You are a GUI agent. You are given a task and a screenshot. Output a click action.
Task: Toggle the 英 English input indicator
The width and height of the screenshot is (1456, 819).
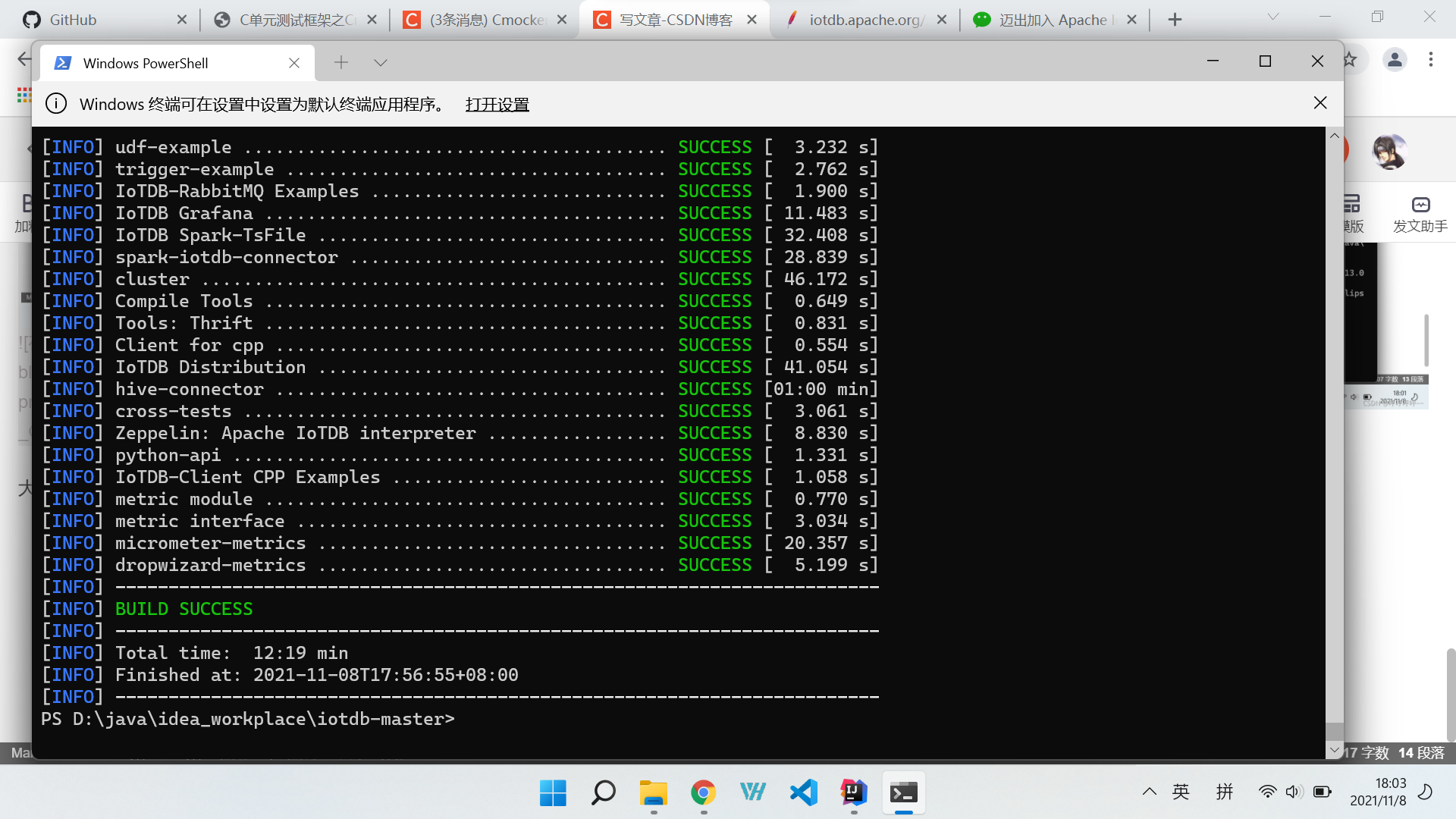tap(1181, 792)
